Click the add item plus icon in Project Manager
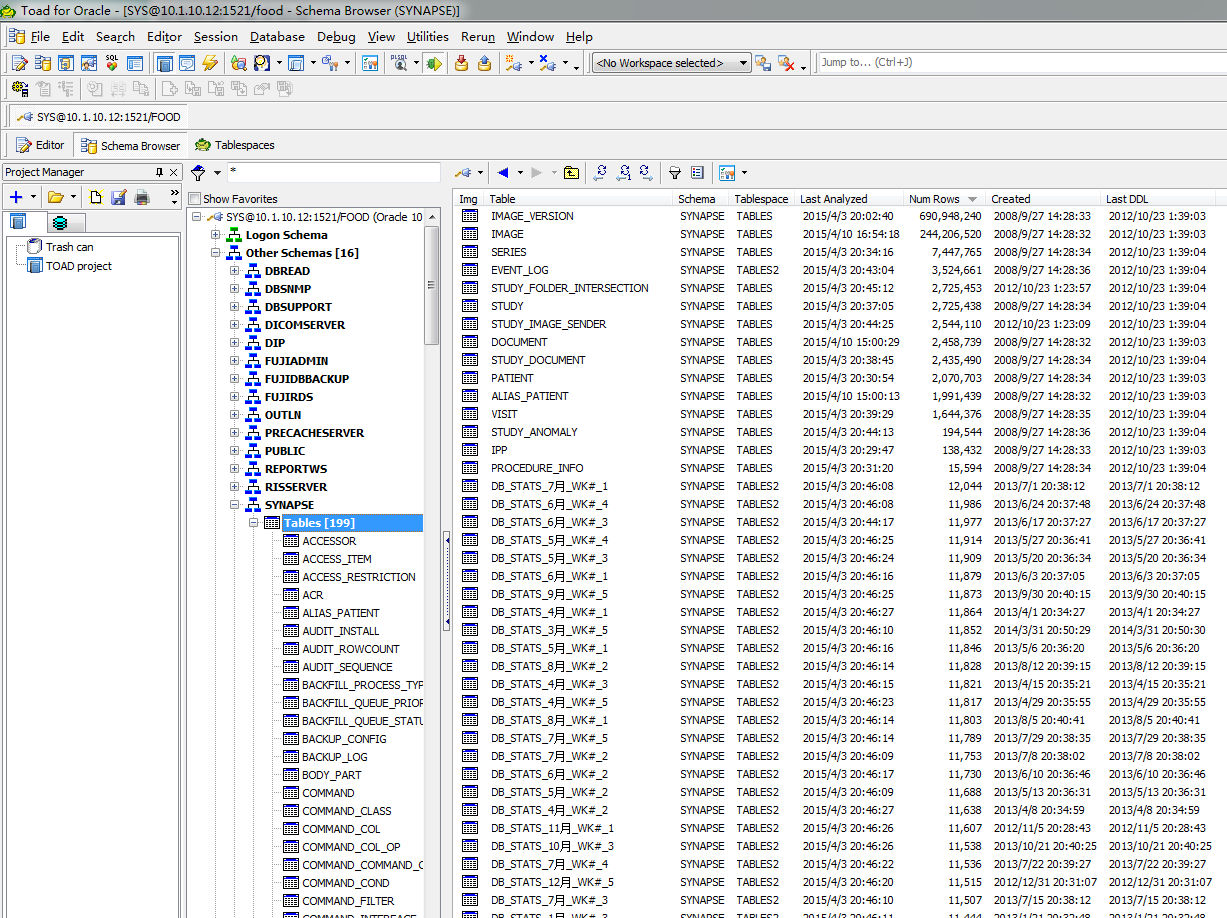1227x918 pixels. click(x=16, y=197)
